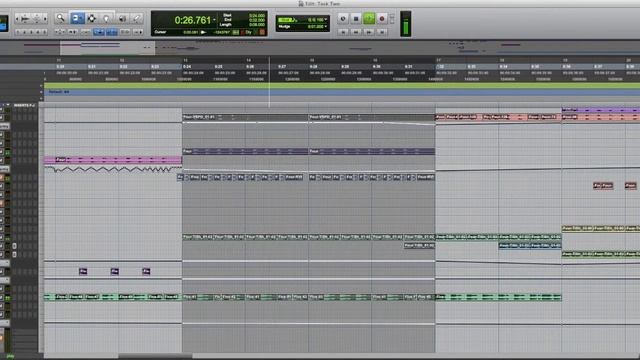
Task: Open the main counter format dropdown arrow
Action: point(214,20)
